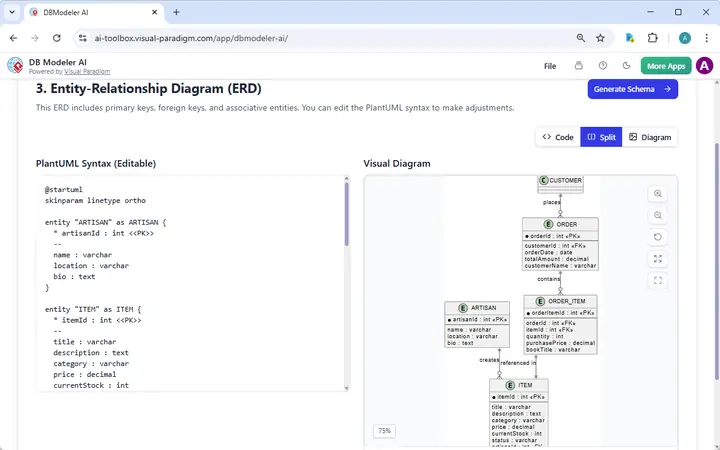This screenshot has height=450, width=720.
Task: Switch to the Code view tab
Action: (558, 137)
